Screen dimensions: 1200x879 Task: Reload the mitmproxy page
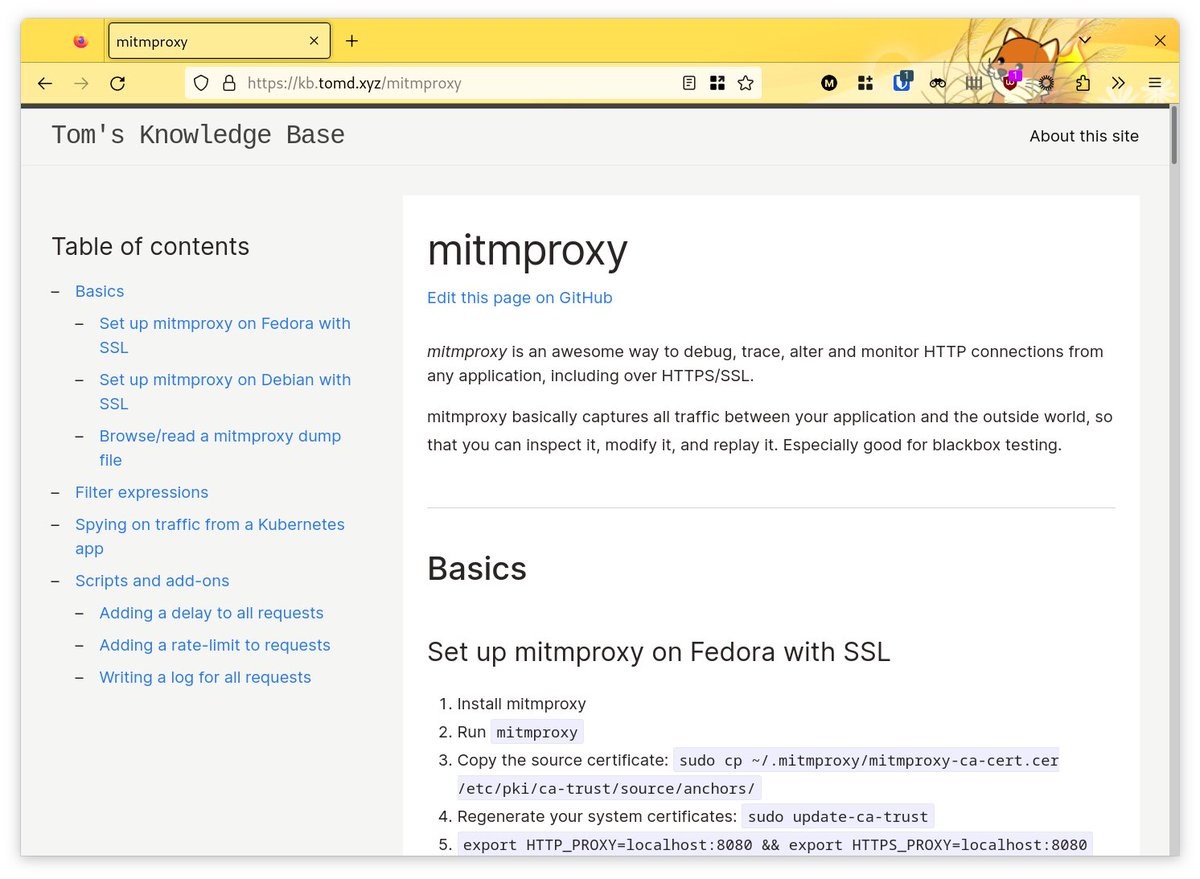click(117, 83)
